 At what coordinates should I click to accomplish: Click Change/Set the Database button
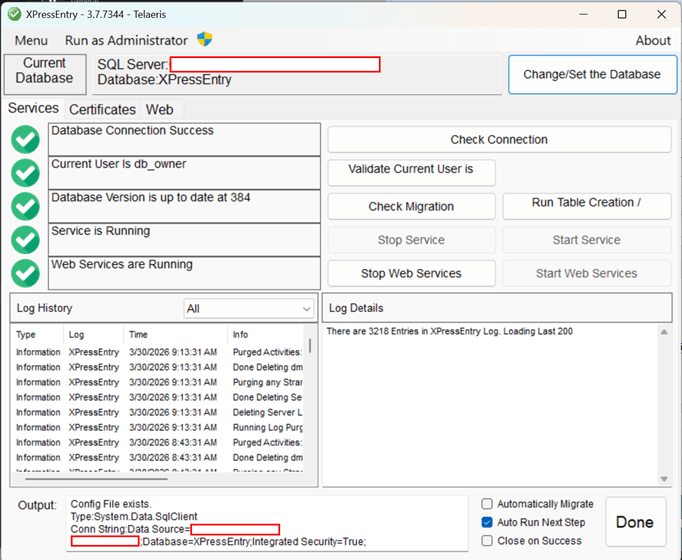[x=592, y=74]
